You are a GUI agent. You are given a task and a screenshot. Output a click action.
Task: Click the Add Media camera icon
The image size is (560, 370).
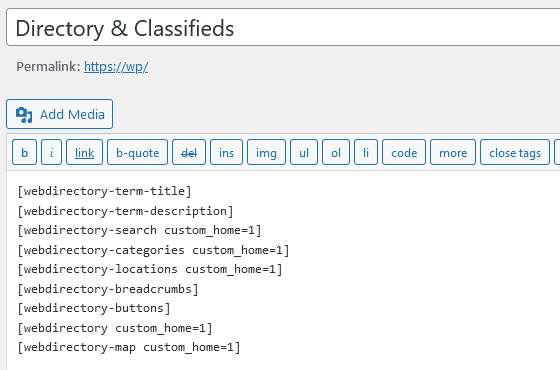coord(24,115)
